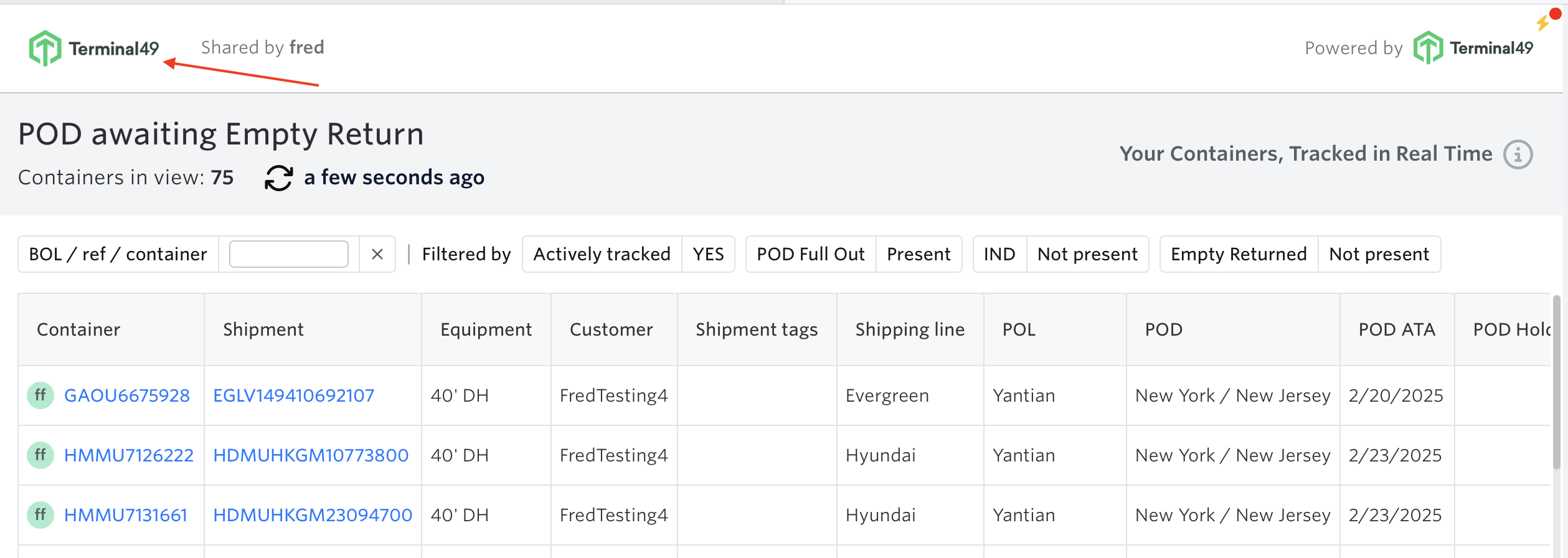The height and width of the screenshot is (558, 1568).
Task: Click the Powered by Terminal49 logo
Action: click(x=1473, y=48)
